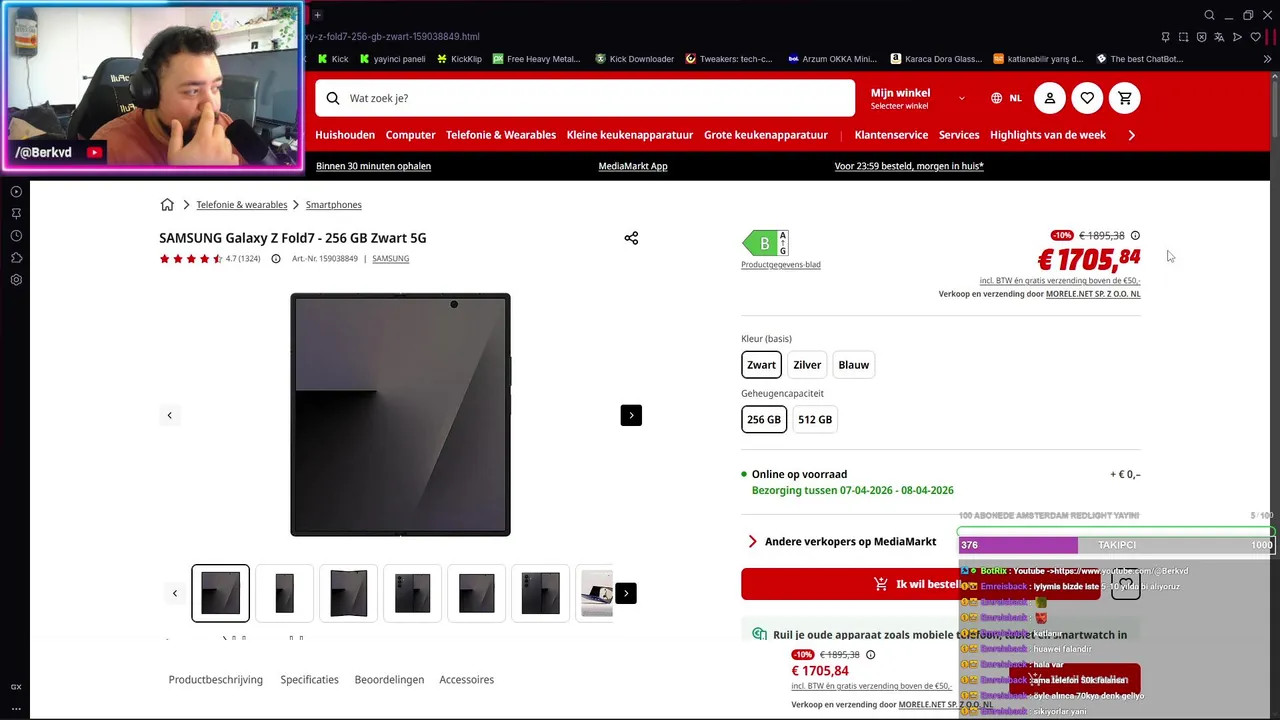Screen dimensions: 1280x720
Task: Click the snapshot icon in address bar
Action: pyautogui.click(x=1183, y=37)
